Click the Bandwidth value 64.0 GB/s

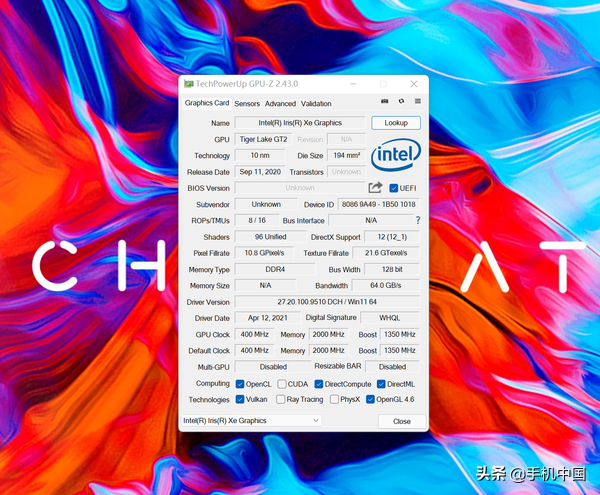[386, 285]
